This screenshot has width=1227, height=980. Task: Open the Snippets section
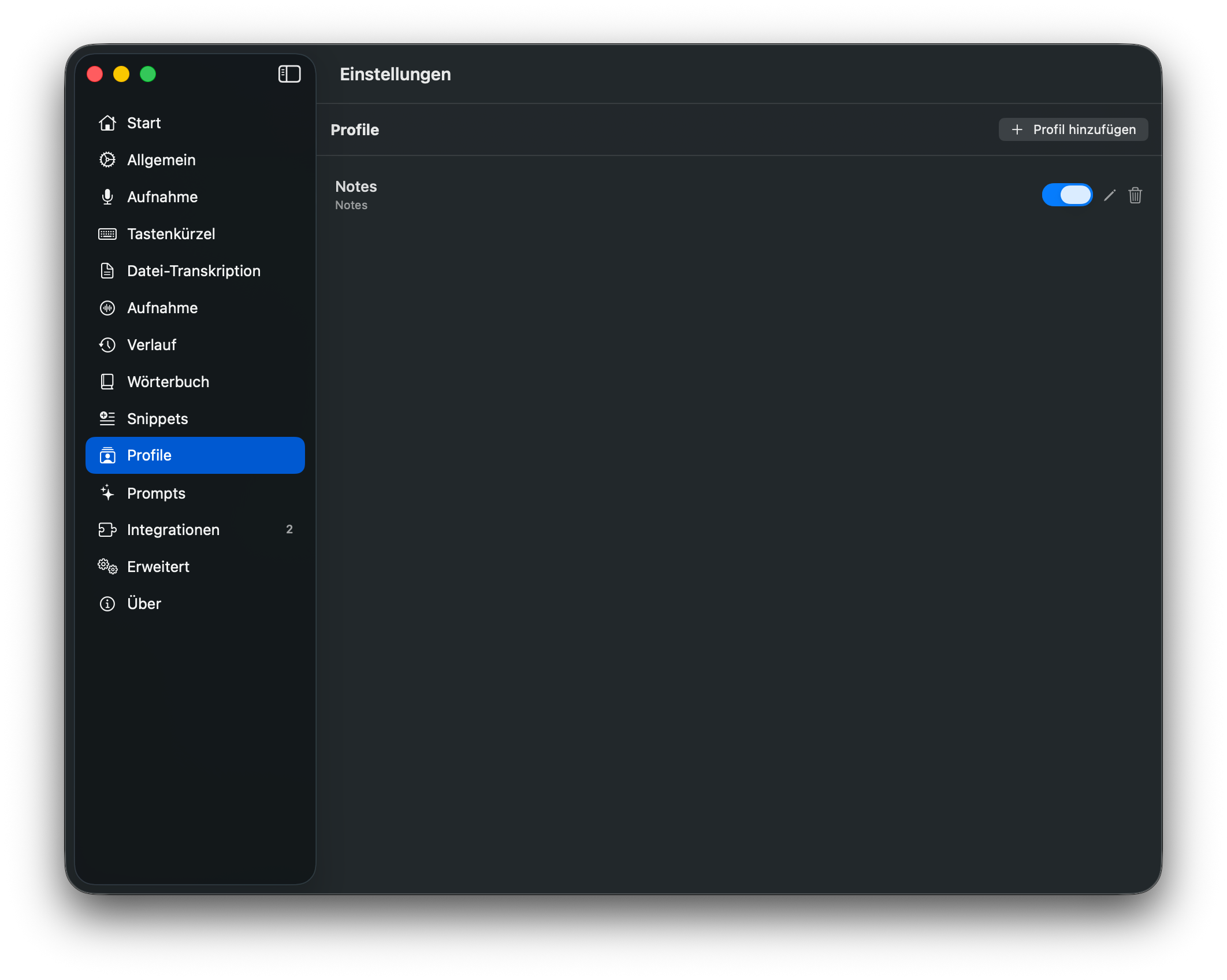[157, 419]
